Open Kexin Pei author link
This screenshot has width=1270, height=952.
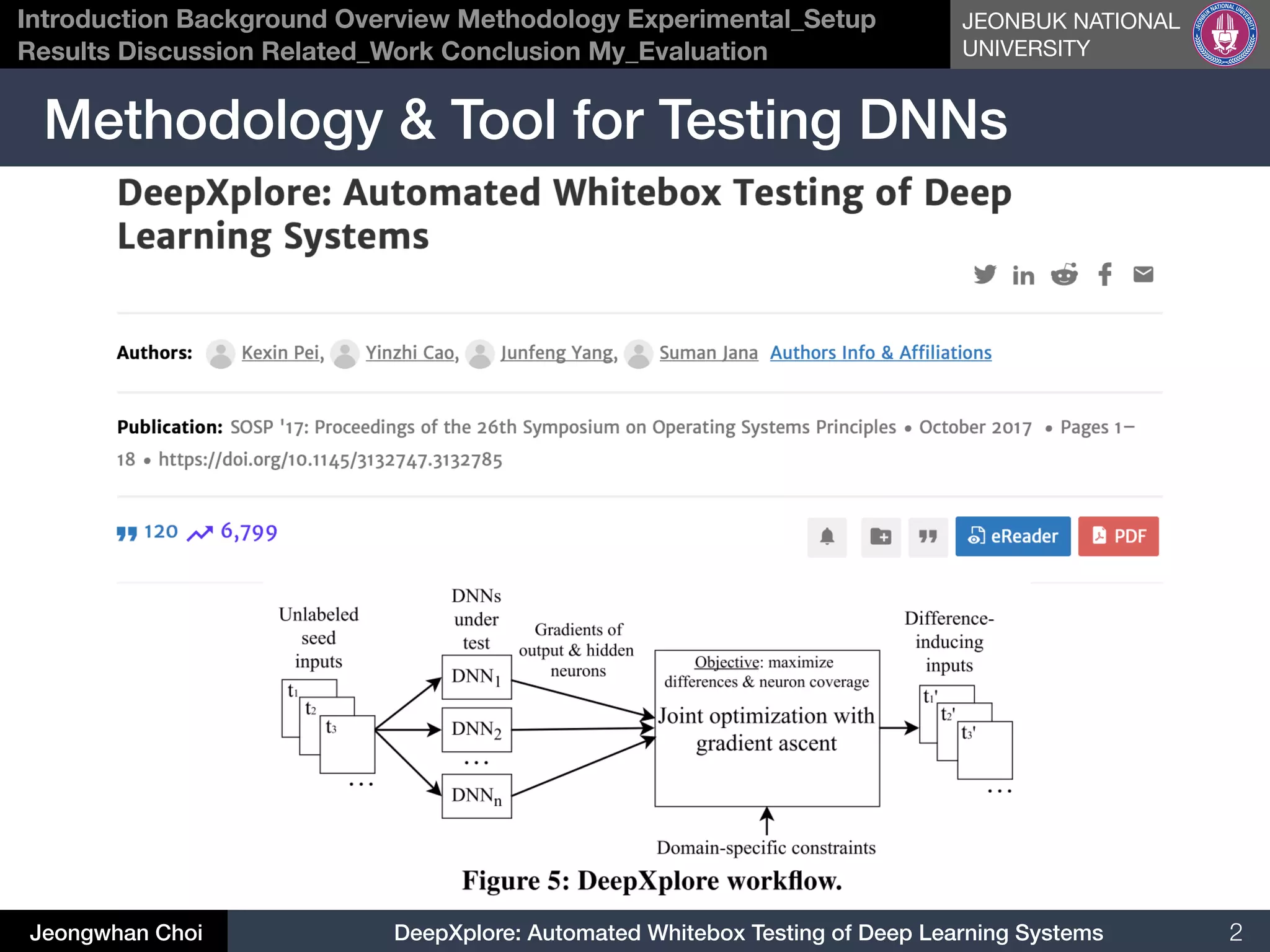(x=280, y=353)
